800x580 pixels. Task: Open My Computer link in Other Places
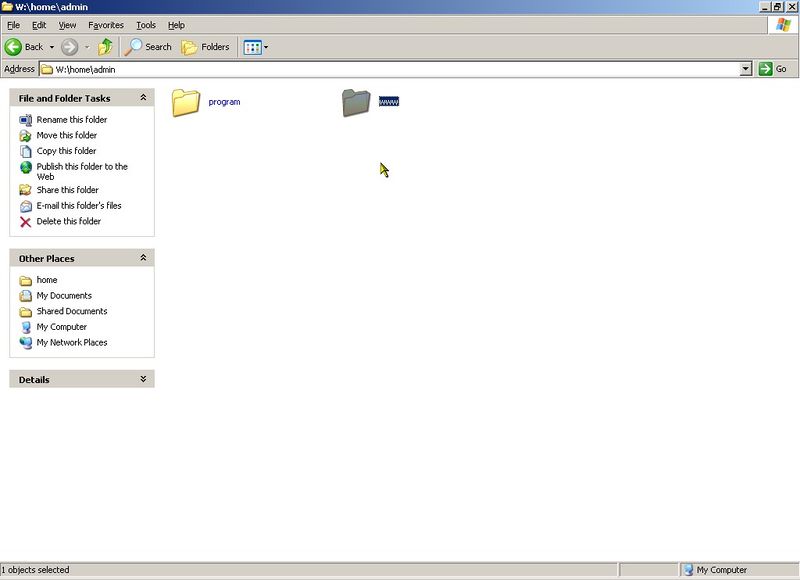[x=62, y=327]
